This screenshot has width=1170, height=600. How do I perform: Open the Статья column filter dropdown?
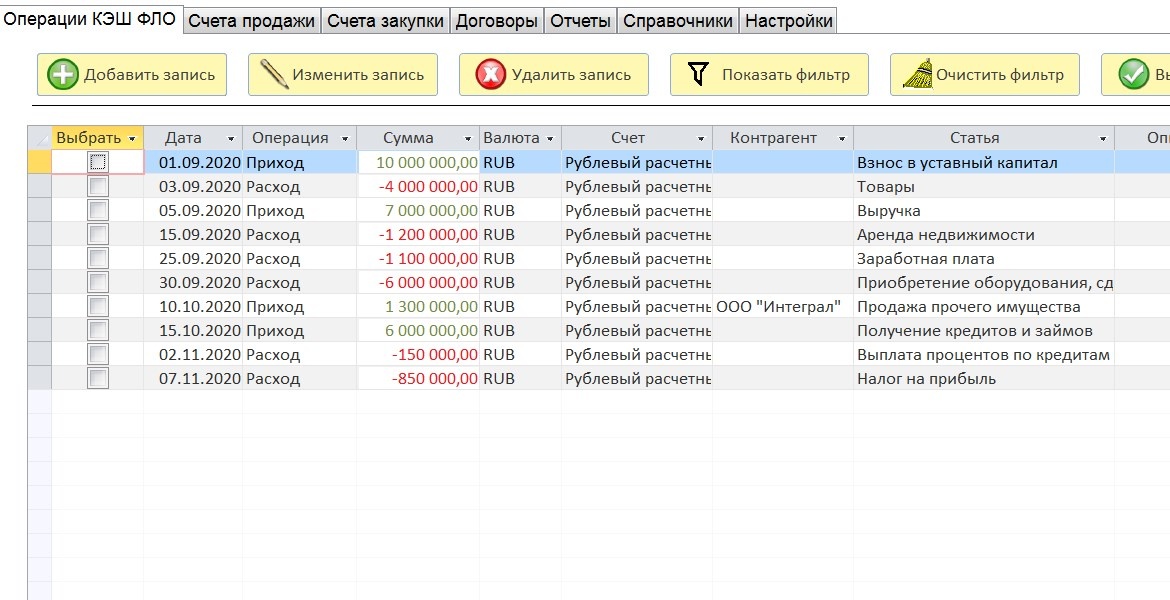click(x=1103, y=139)
